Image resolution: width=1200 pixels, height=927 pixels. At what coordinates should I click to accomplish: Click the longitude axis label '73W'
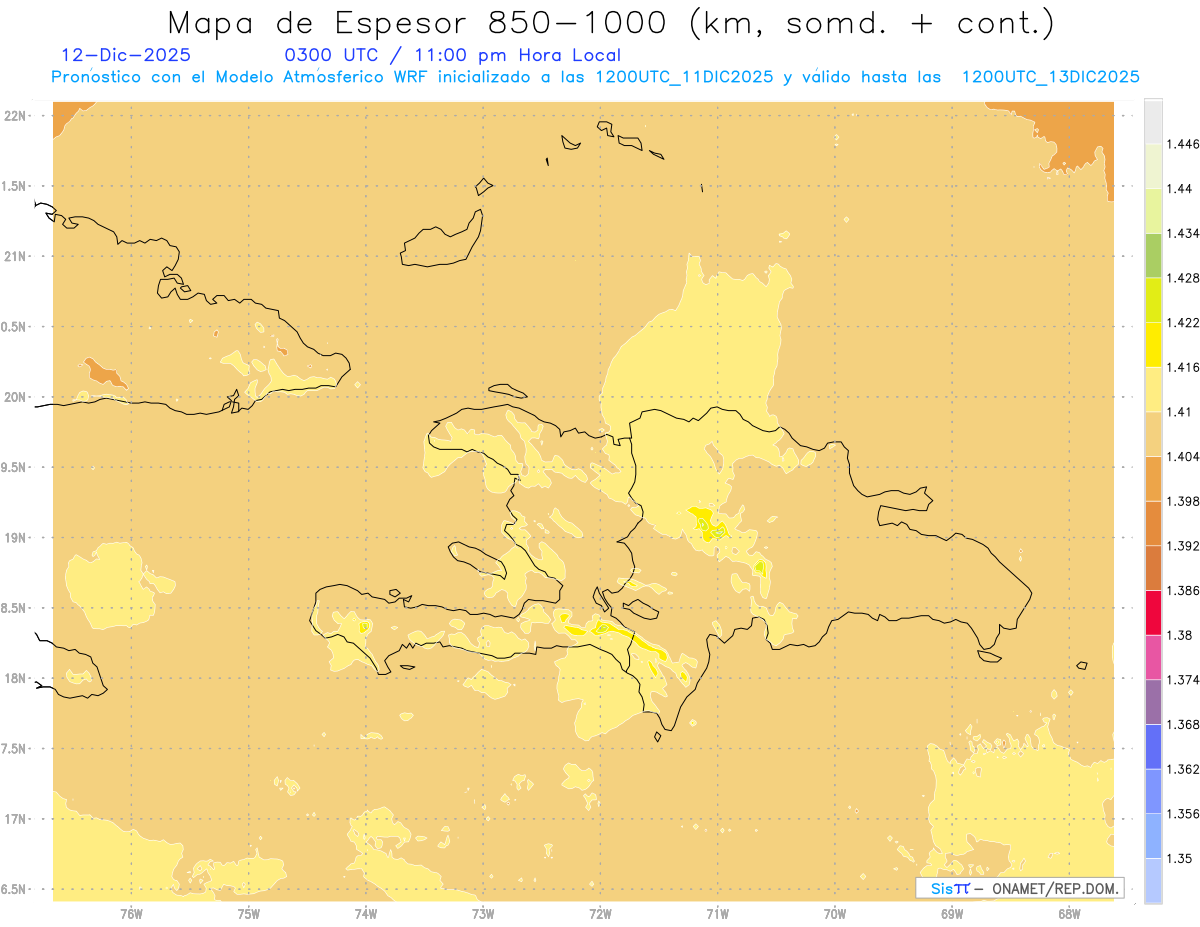[x=483, y=913]
